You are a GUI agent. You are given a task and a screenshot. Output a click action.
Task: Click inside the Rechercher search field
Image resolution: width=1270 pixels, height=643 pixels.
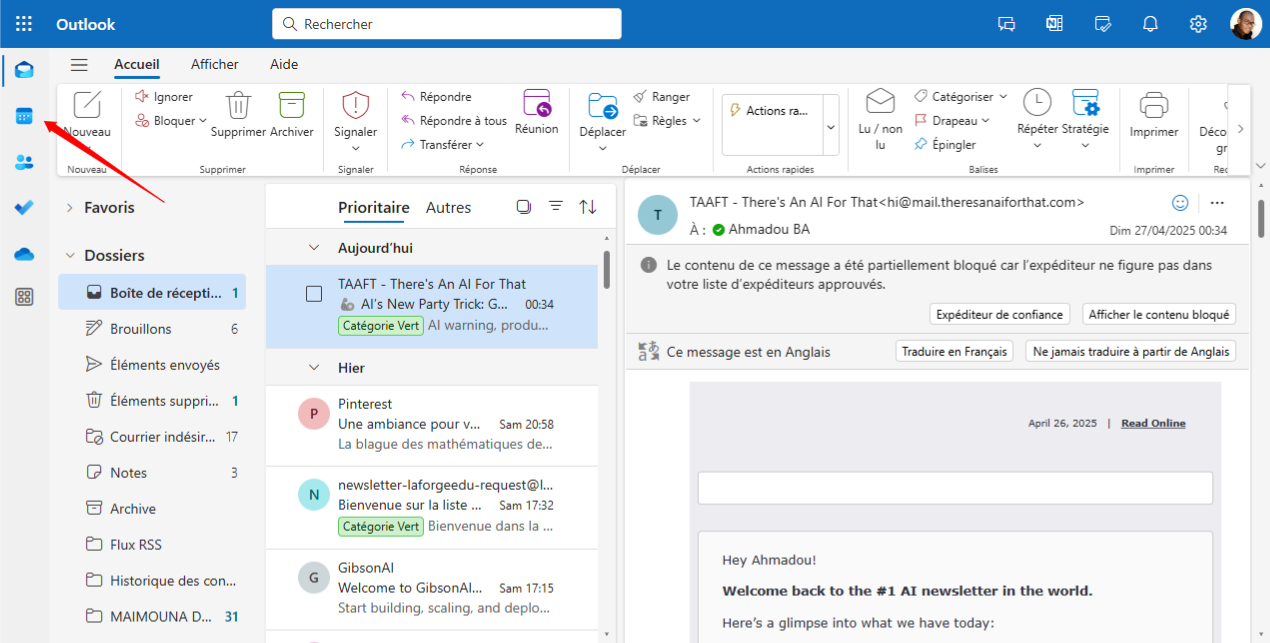pos(446,23)
